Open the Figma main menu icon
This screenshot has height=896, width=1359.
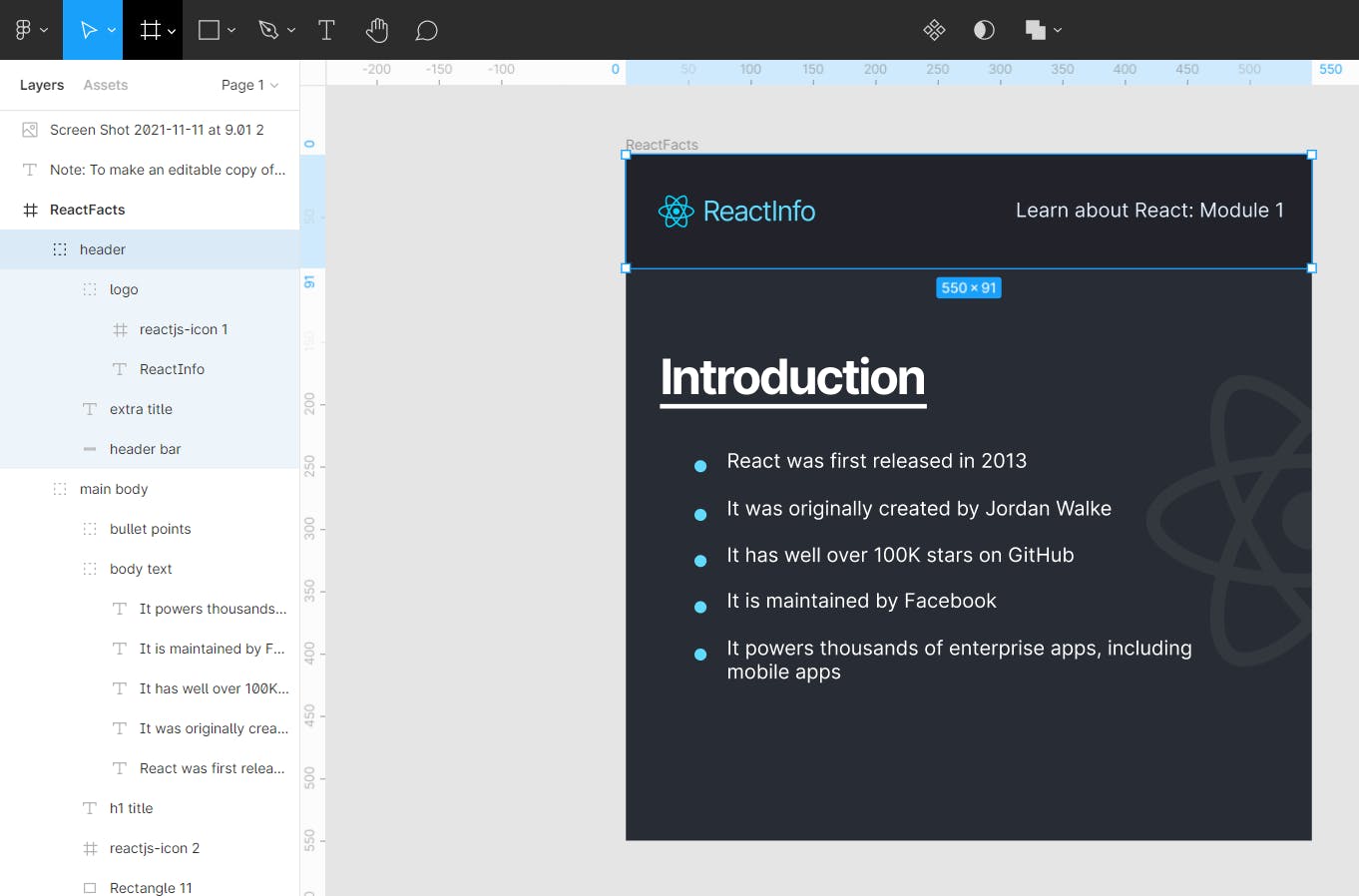click(23, 30)
